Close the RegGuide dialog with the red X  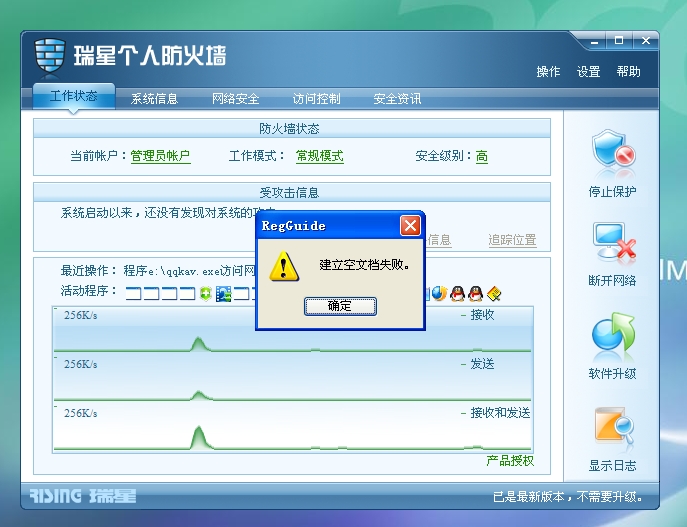pos(410,226)
